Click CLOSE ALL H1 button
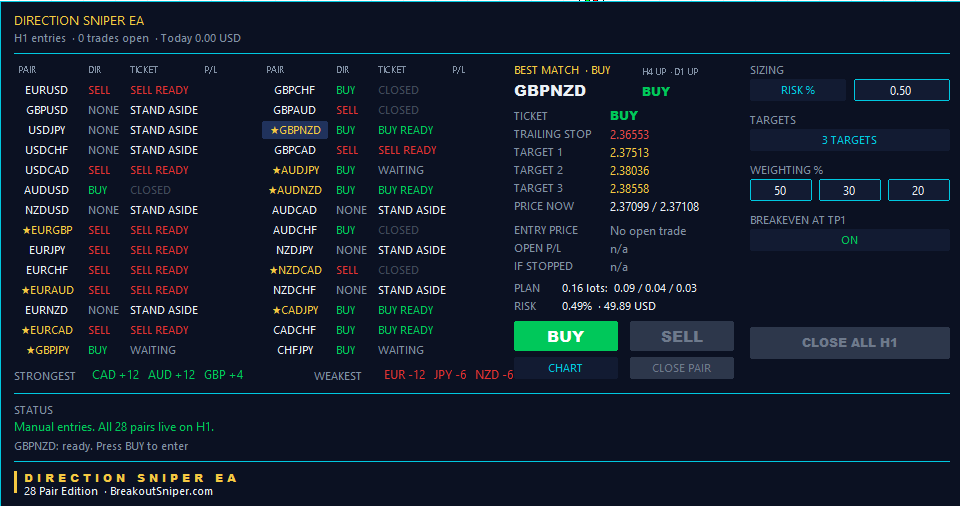The width and height of the screenshot is (960, 506). [x=849, y=342]
